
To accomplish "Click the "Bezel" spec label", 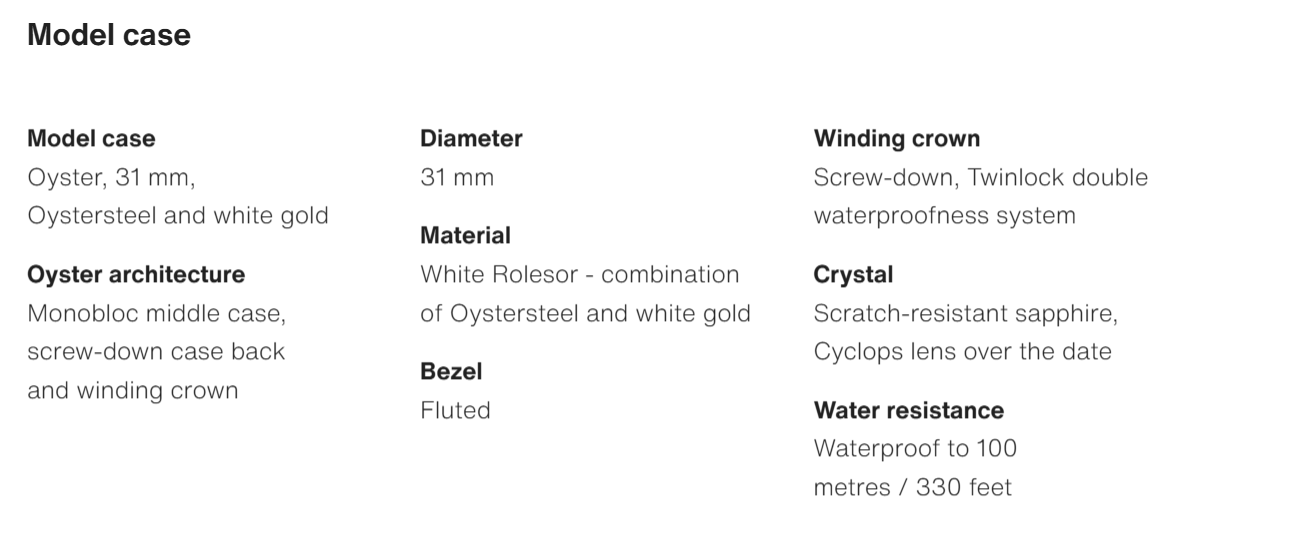I will (x=451, y=371).
